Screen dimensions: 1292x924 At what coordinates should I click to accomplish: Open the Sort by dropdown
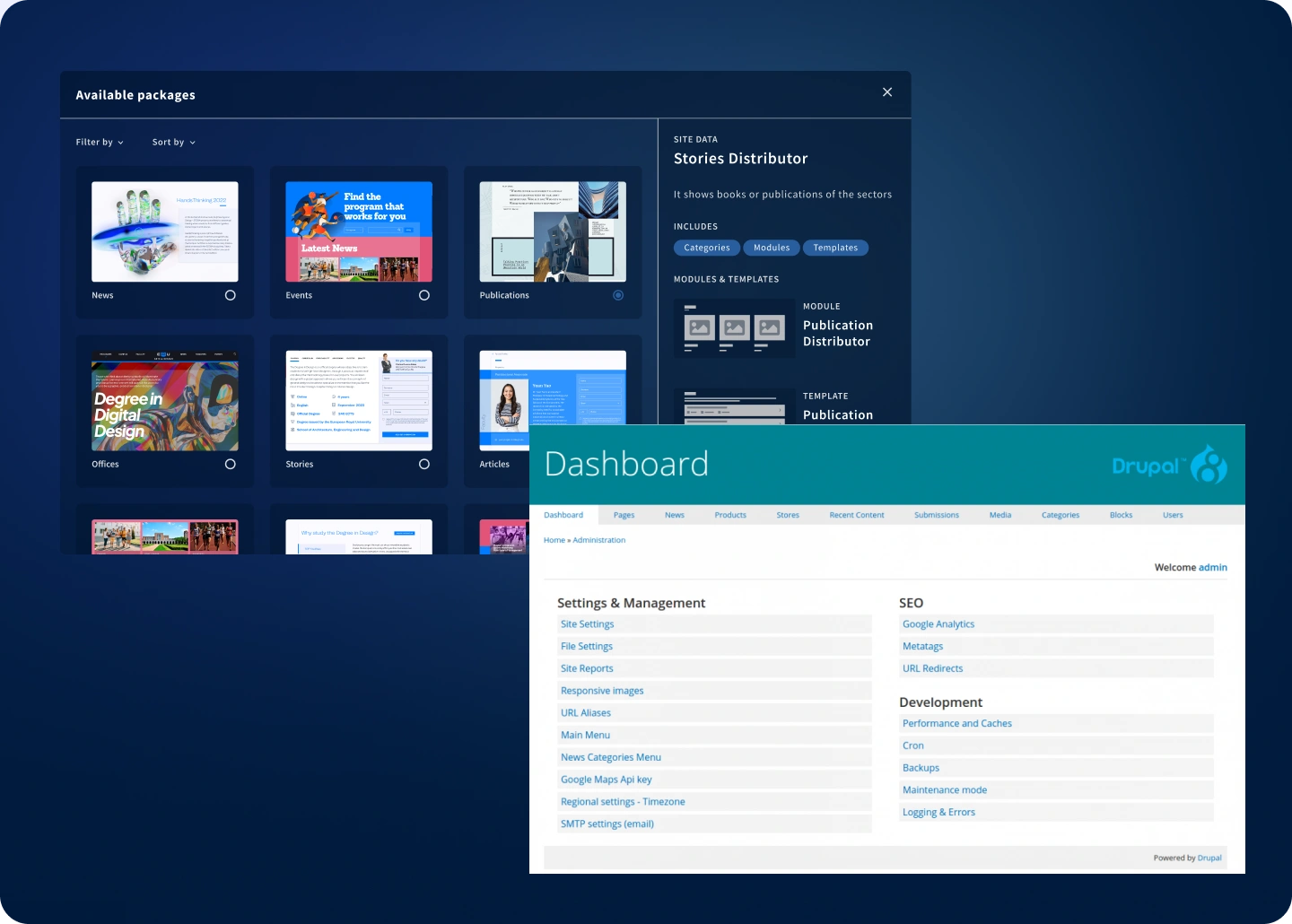tap(173, 142)
